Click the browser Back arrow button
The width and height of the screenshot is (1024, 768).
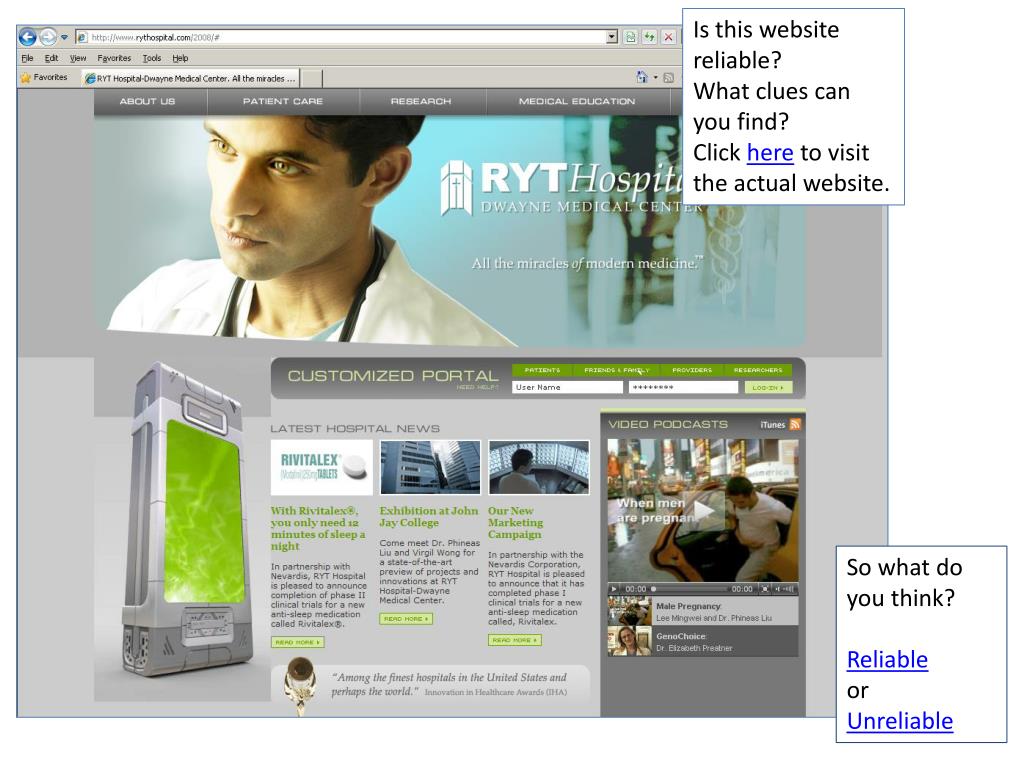pos(27,37)
